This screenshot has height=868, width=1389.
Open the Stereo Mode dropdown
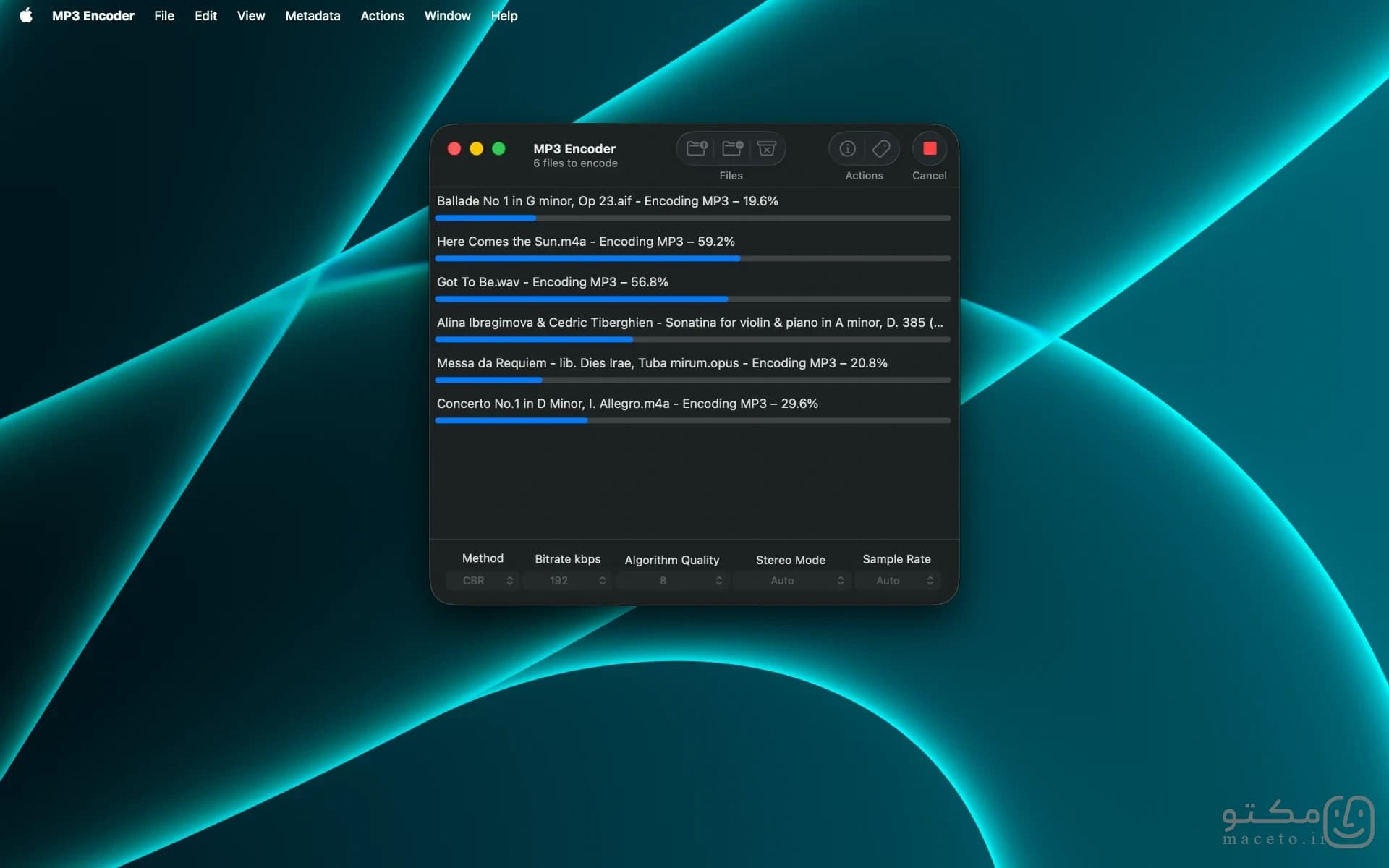[791, 581]
